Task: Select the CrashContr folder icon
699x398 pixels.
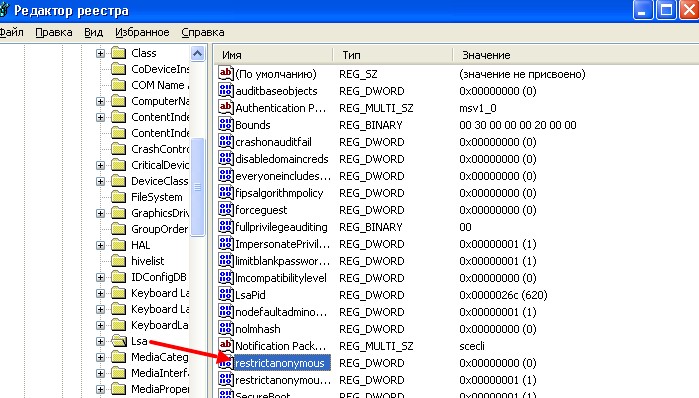Action: click(x=118, y=149)
